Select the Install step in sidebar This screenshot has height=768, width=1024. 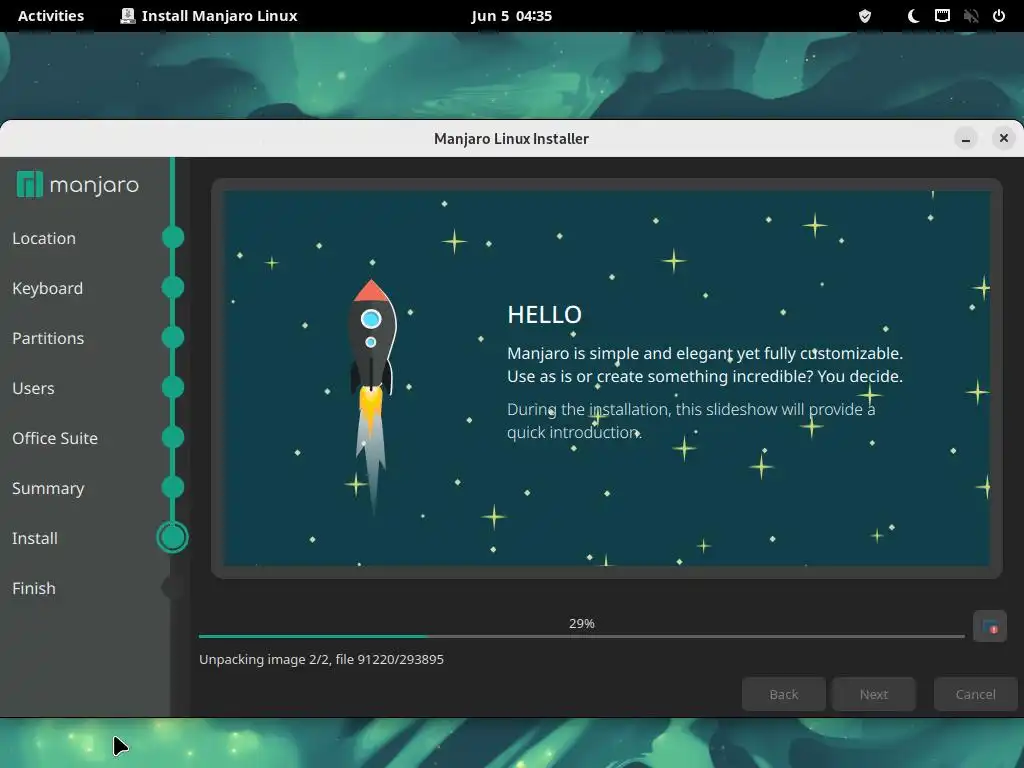click(35, 538)
